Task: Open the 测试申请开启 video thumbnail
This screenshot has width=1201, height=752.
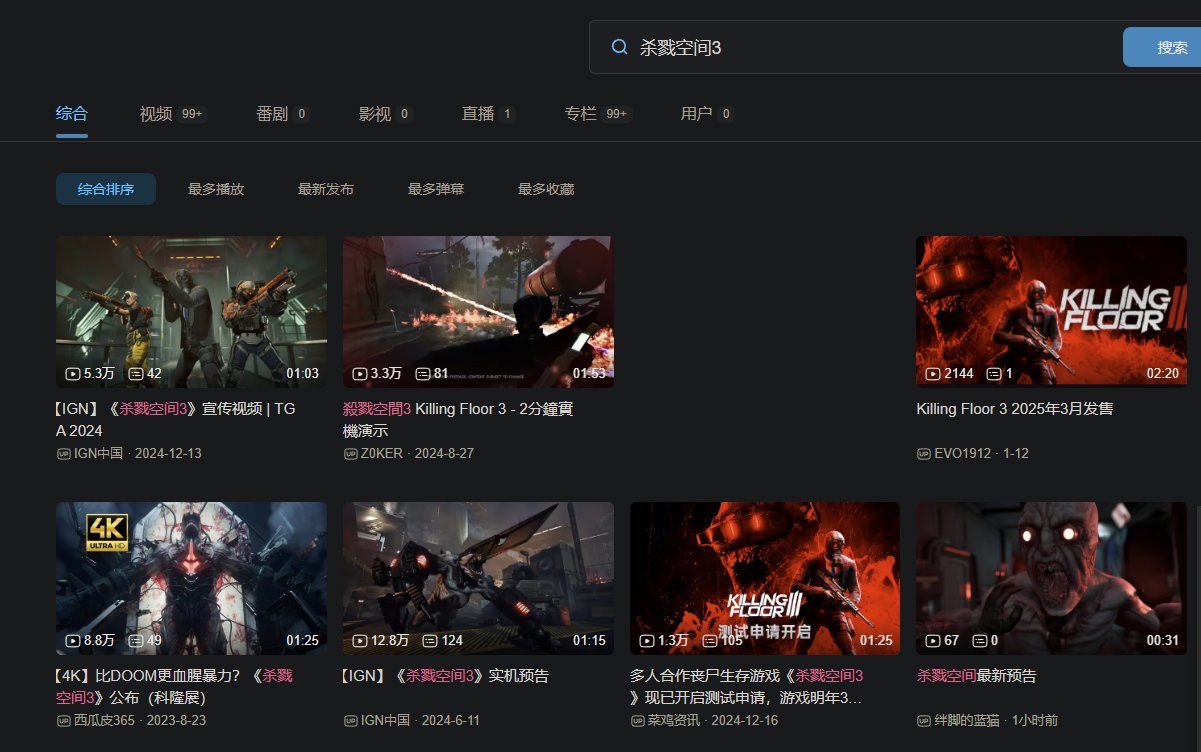Action: coord(765,578)
